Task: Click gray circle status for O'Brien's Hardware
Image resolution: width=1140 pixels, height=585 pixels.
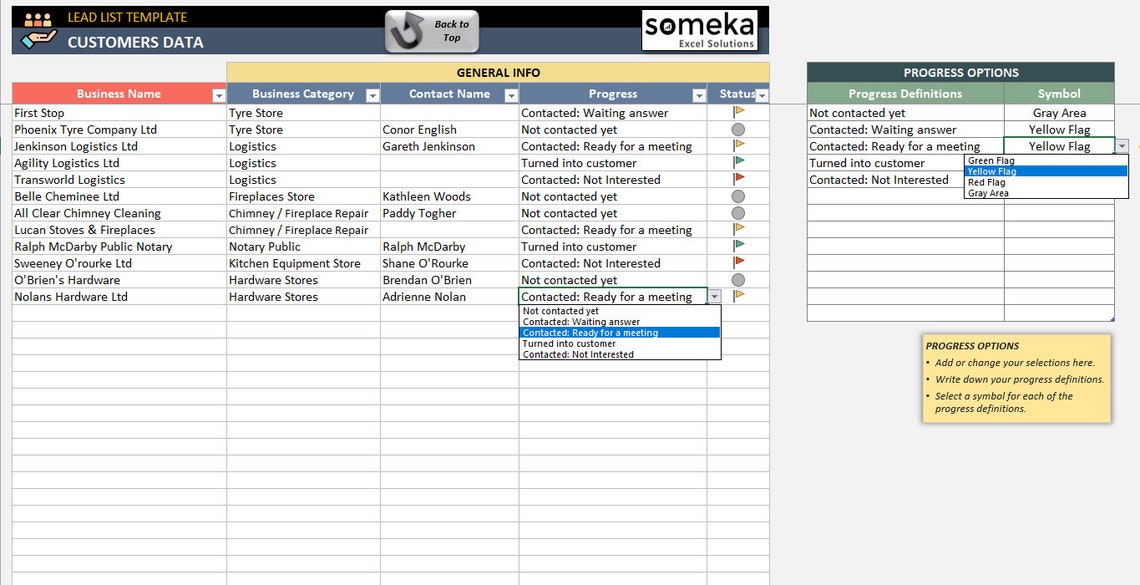Action: pos(738,280)
